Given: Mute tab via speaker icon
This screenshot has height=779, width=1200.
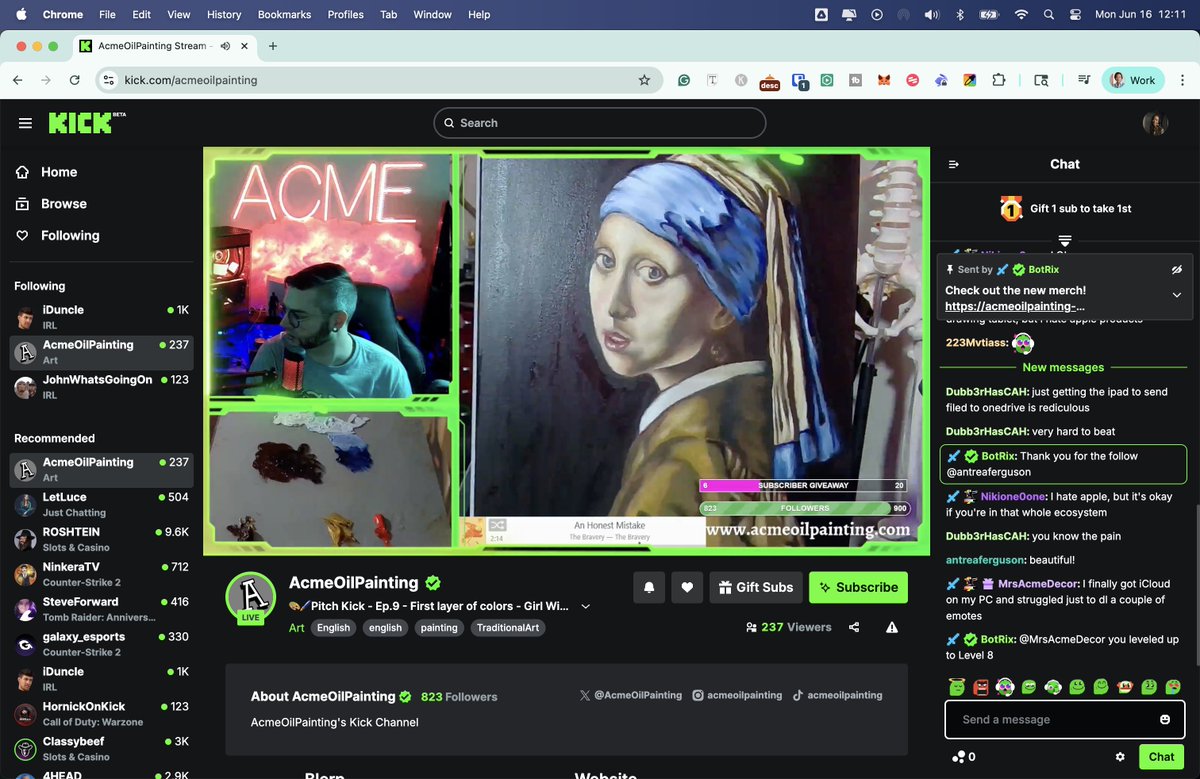Looking at the screenshot, I should (x=225, y=46).
